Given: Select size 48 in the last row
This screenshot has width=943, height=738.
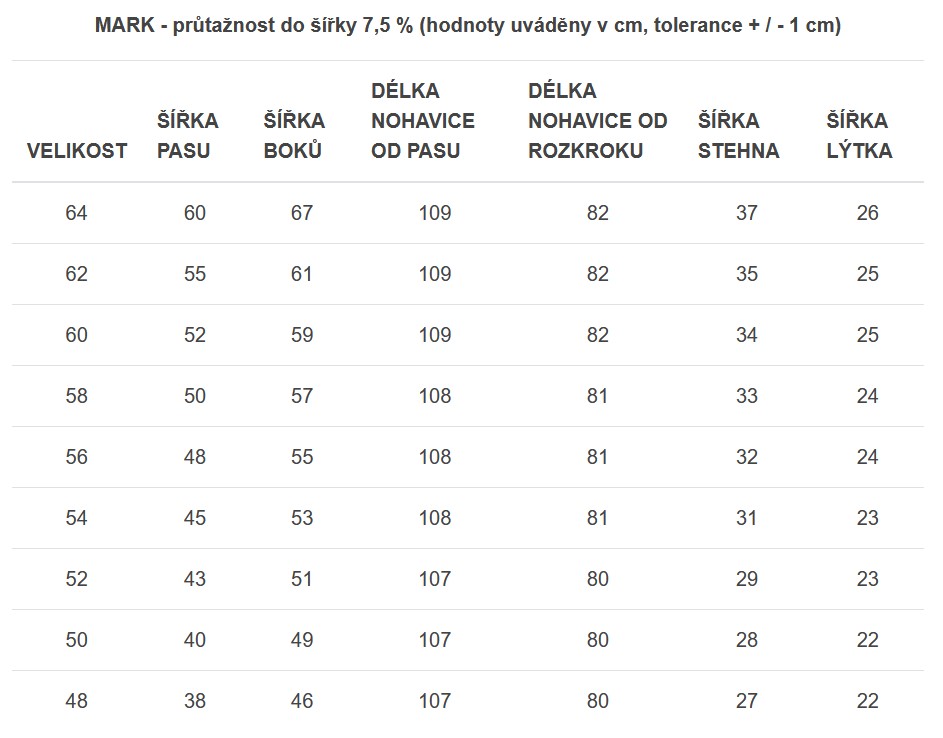Looking at the screenshot, I should coord(76,701).
